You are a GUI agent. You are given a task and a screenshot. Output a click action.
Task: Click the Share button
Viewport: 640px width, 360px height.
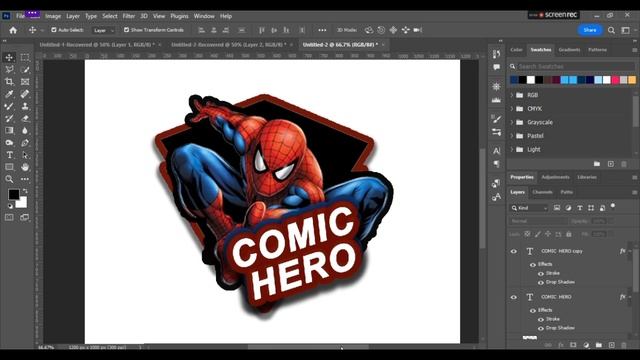click(590, 30)
